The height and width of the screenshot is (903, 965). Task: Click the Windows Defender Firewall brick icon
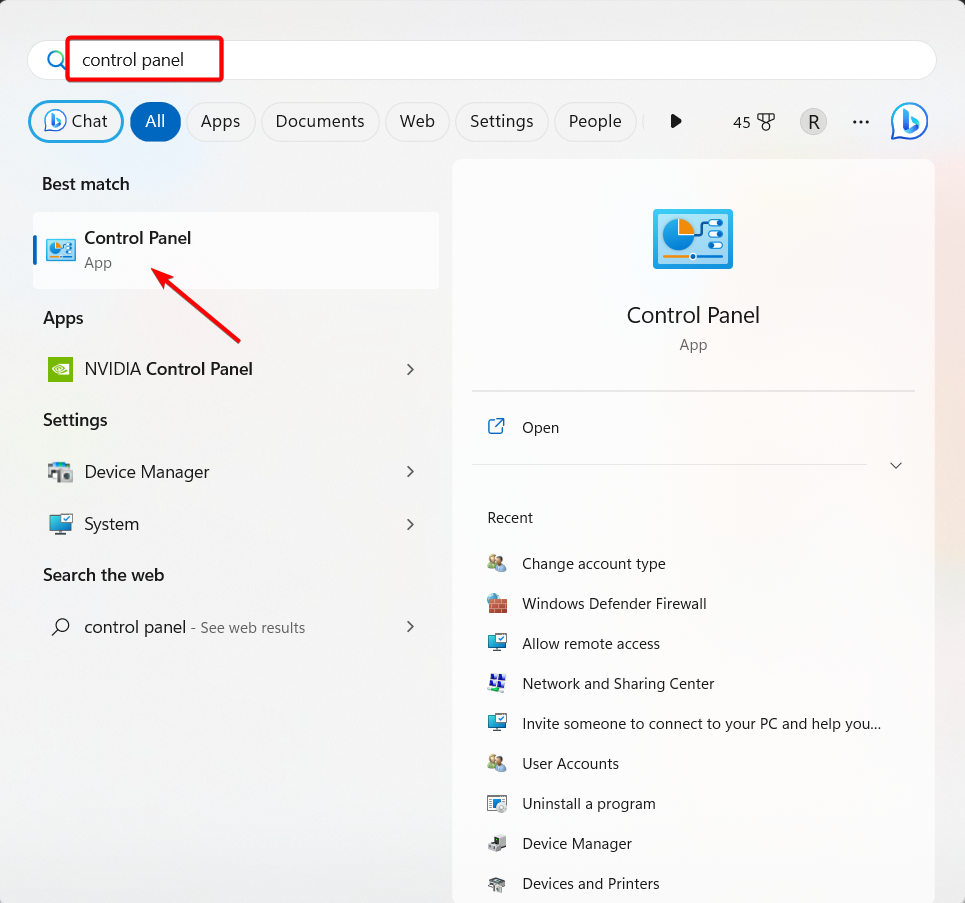coord(497,603)
